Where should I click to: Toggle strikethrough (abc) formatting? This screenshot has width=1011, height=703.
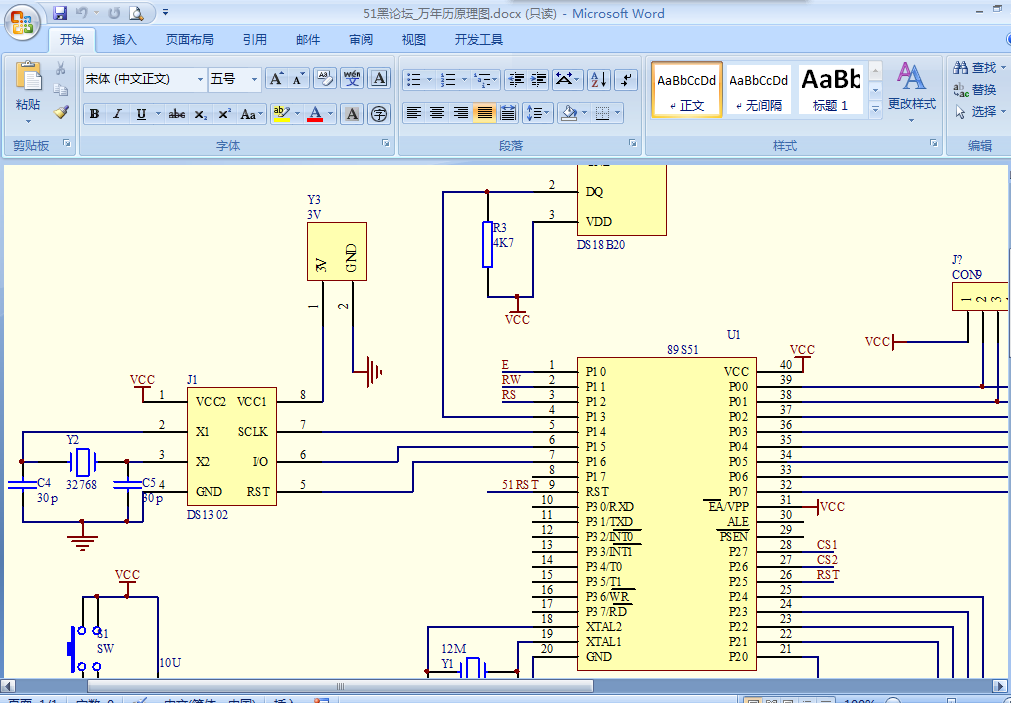pos(177,114)
